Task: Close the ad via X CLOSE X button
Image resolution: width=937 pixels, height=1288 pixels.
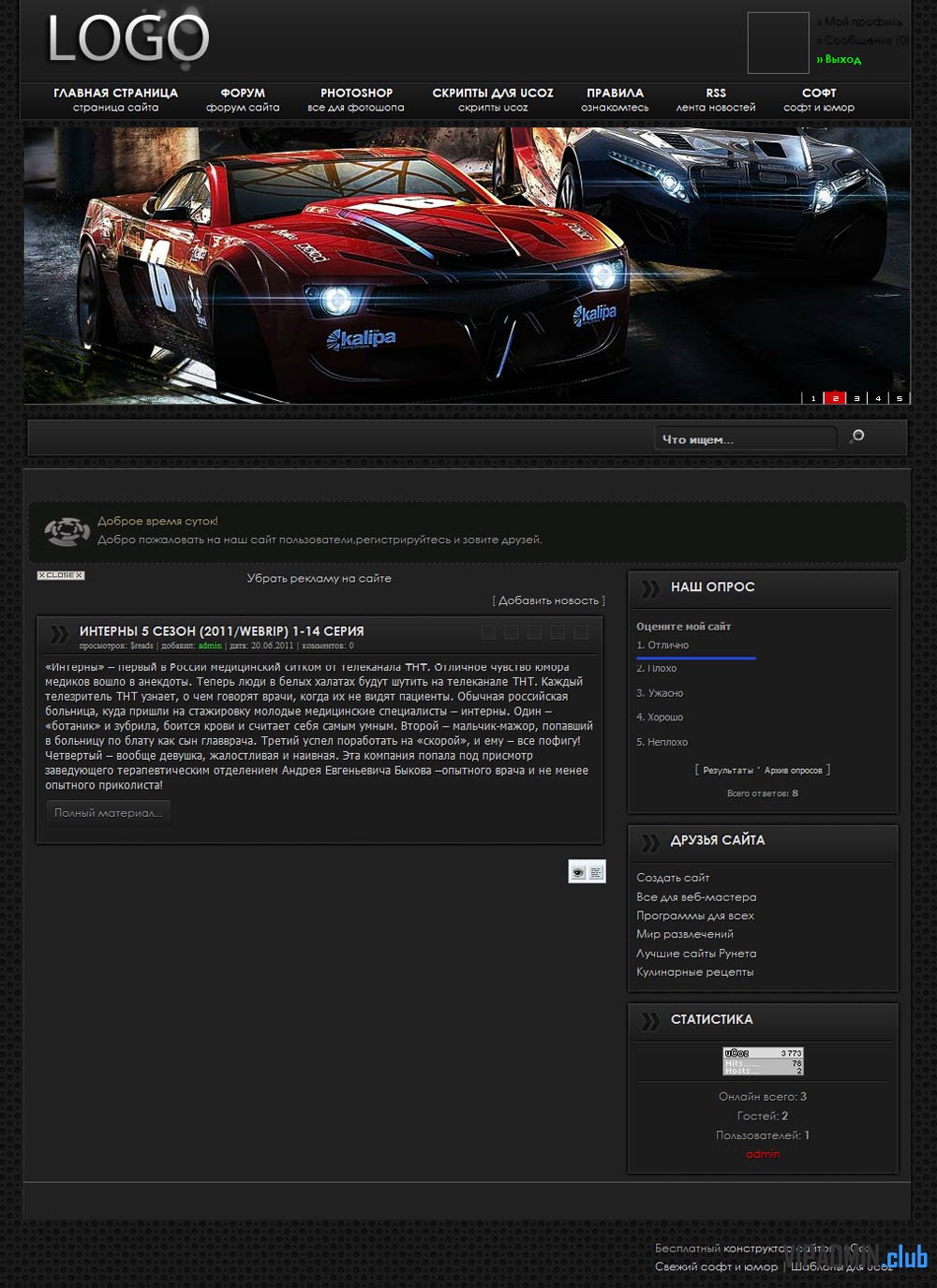Action: click(61, 575)
